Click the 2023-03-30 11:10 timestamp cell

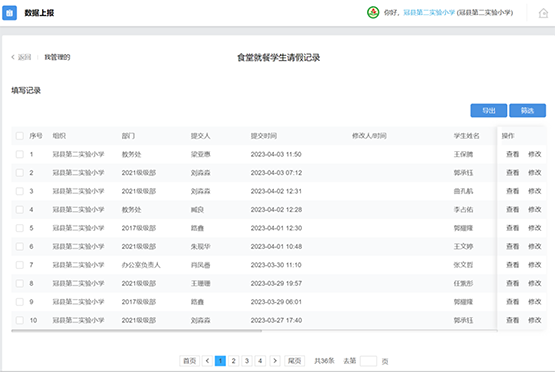[x=276, y=265]
